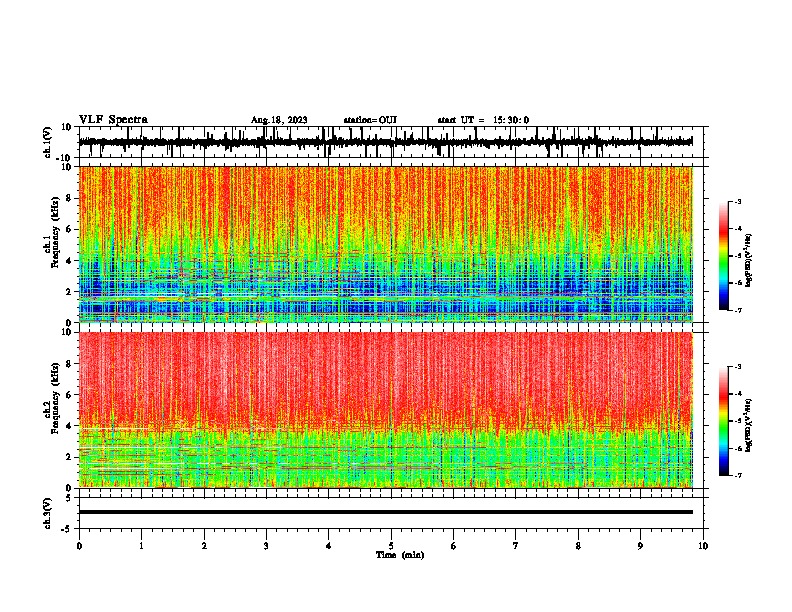This screenshot has height=612, width=792.
Task: Click the time axis tick label '5'
Action: point(391,546)
